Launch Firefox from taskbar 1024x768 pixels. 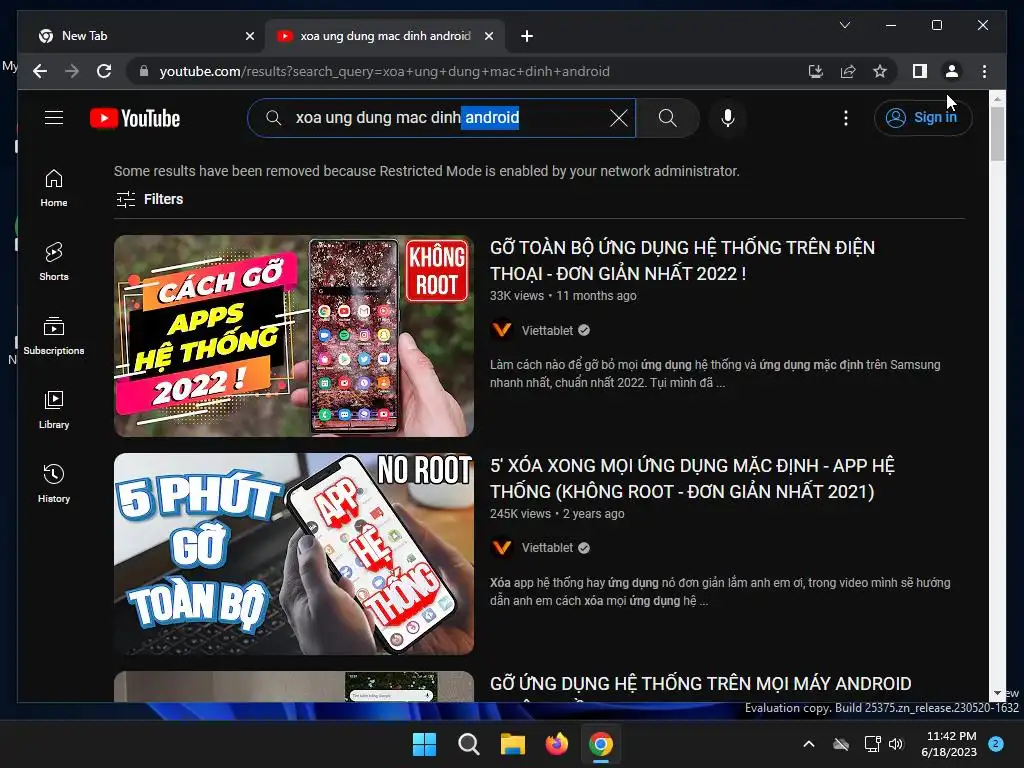click(556, 744)
